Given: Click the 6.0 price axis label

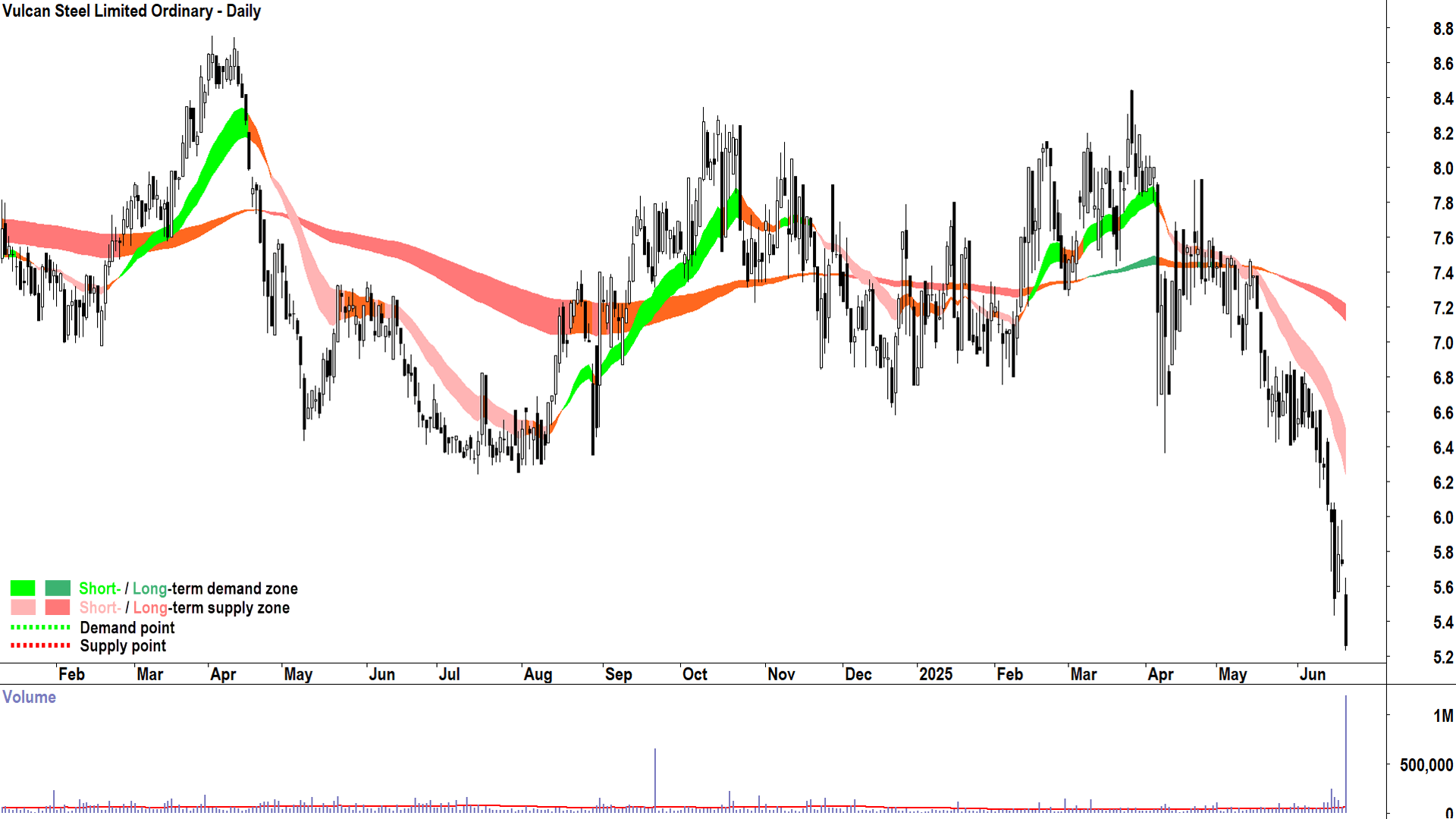Looking at the screenshot, I should [1442, 517].
